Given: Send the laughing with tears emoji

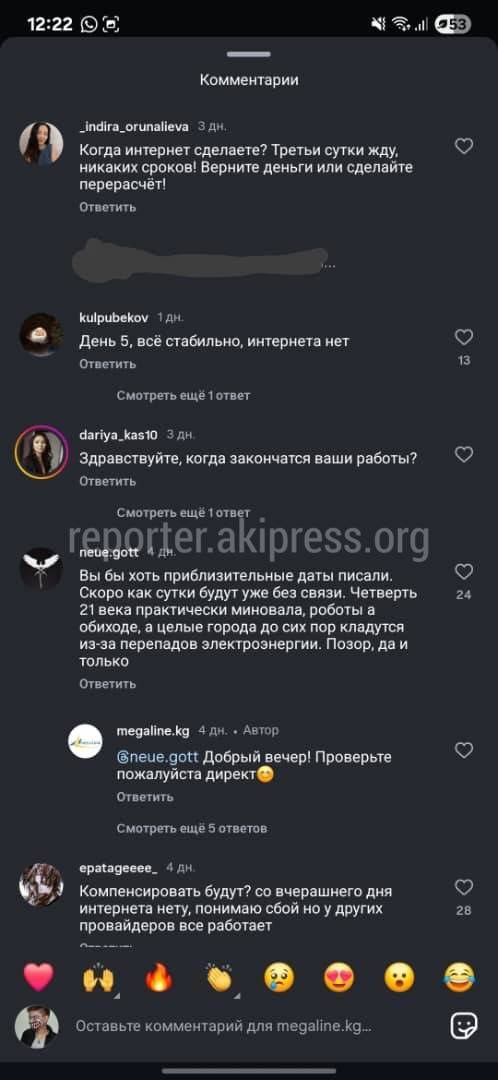Looking at the screenshot, I should (459, 977).
